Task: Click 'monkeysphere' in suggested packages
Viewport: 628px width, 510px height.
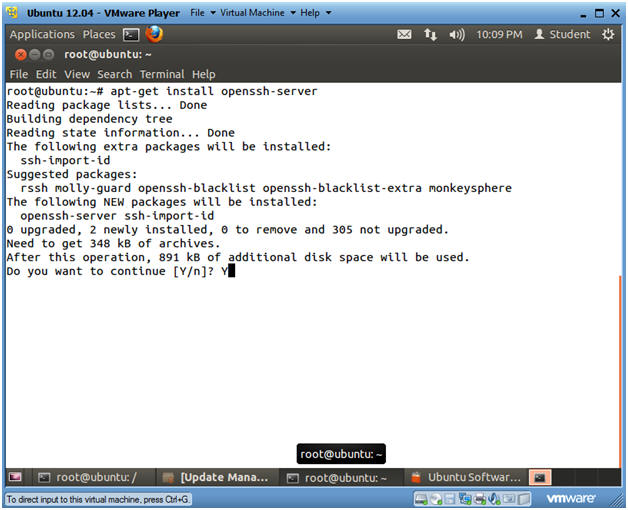Action: pyautogui.click(x=470, y=188)
